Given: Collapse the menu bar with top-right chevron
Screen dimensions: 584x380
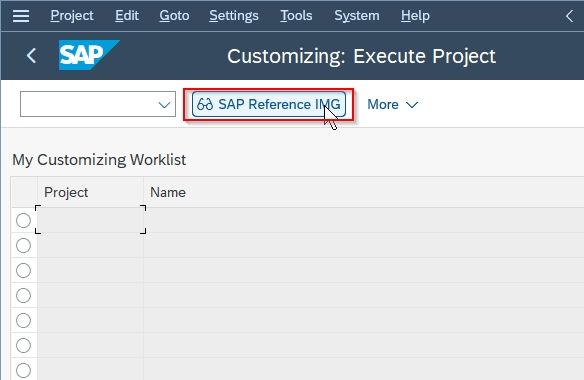Looking at the screenshot, I should [x=569, y=16].
